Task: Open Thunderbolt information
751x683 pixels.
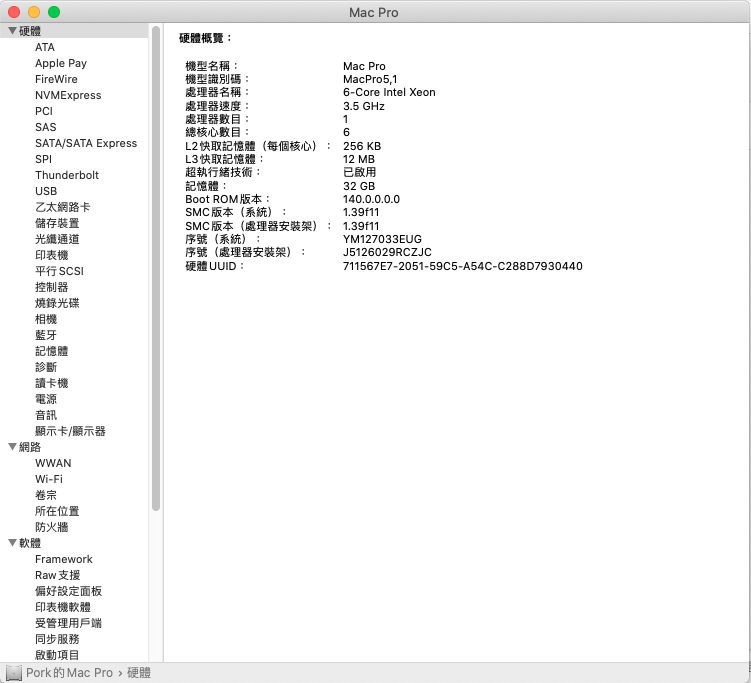Action: (x=67, y=175)
